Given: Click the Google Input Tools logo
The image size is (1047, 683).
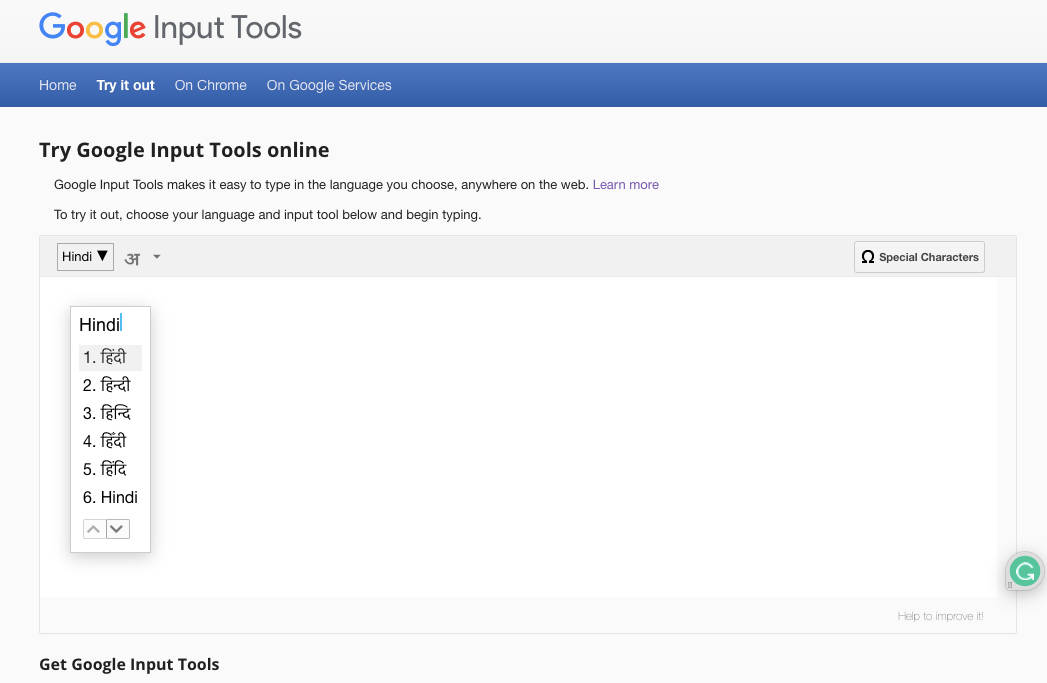Looking at the screenshot, I should click(x=170, y=28).
